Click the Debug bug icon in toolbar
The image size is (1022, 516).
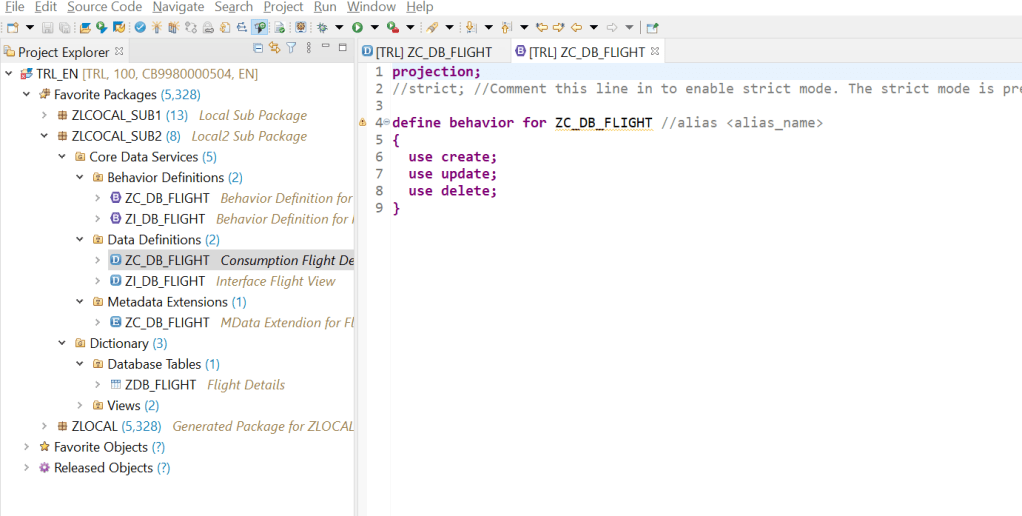click(x=323, y=27)
